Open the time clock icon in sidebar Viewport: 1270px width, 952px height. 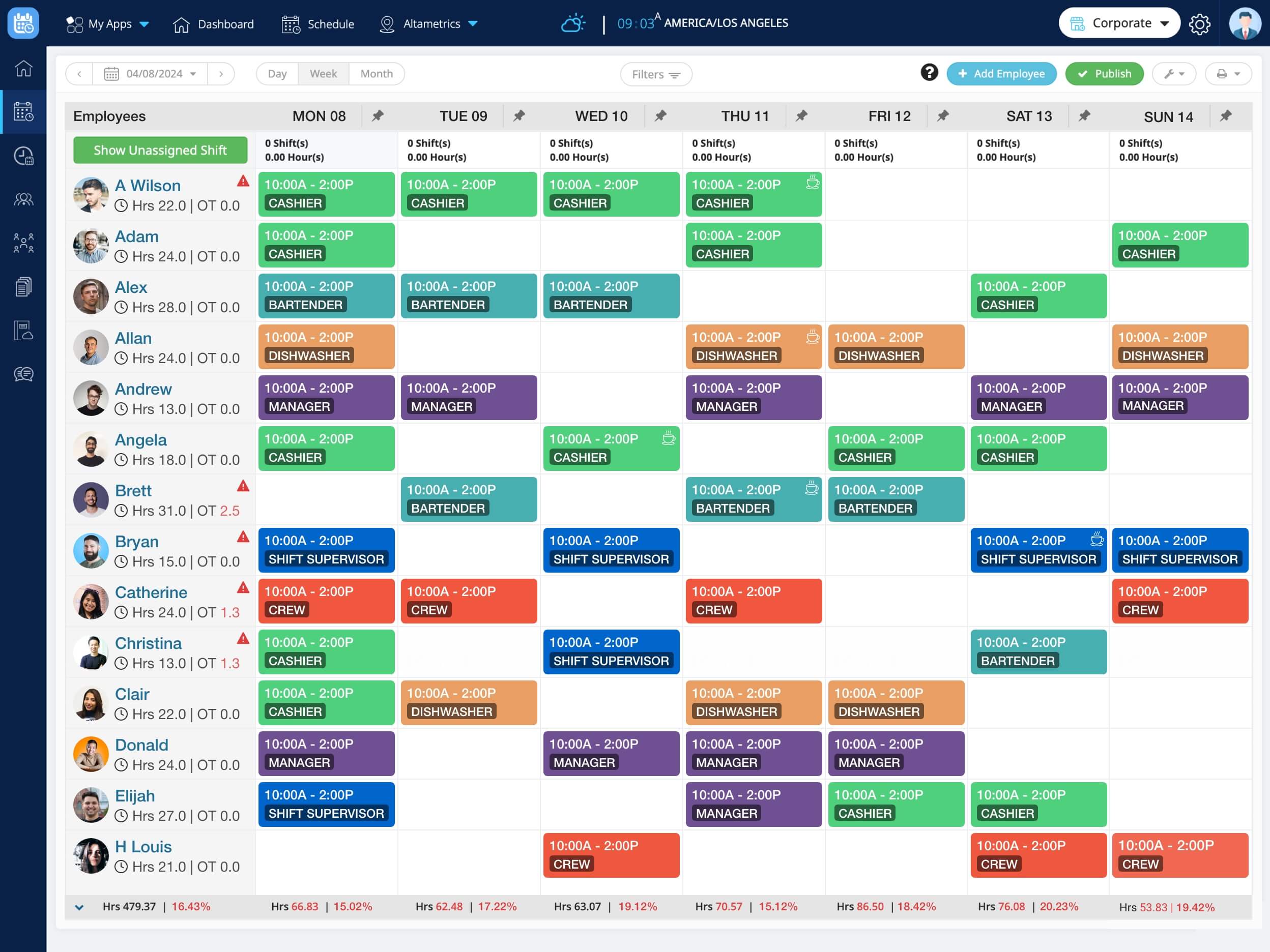click(23, 156)
